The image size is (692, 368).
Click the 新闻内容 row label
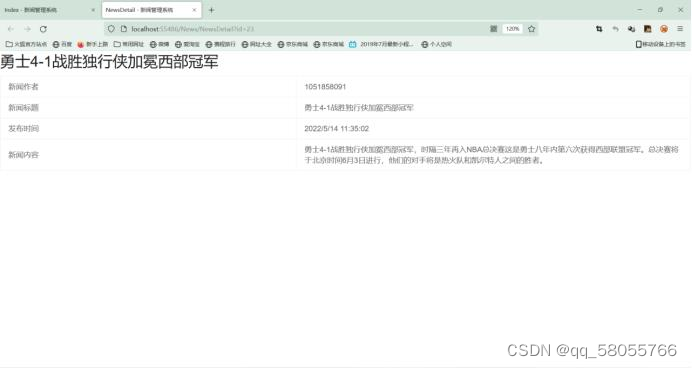[x=23, y=155]
